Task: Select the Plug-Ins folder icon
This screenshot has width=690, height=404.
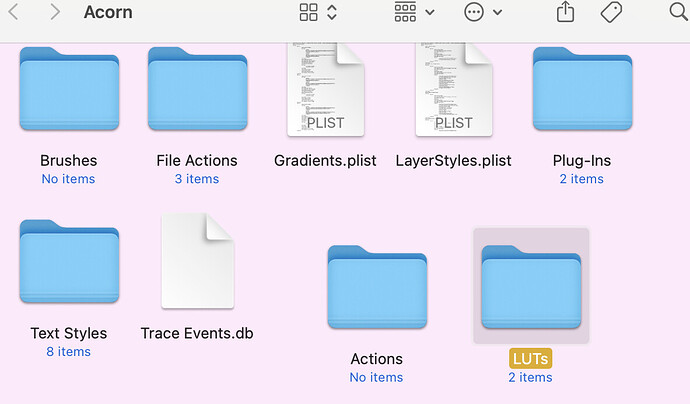Action: coord(582,90)
